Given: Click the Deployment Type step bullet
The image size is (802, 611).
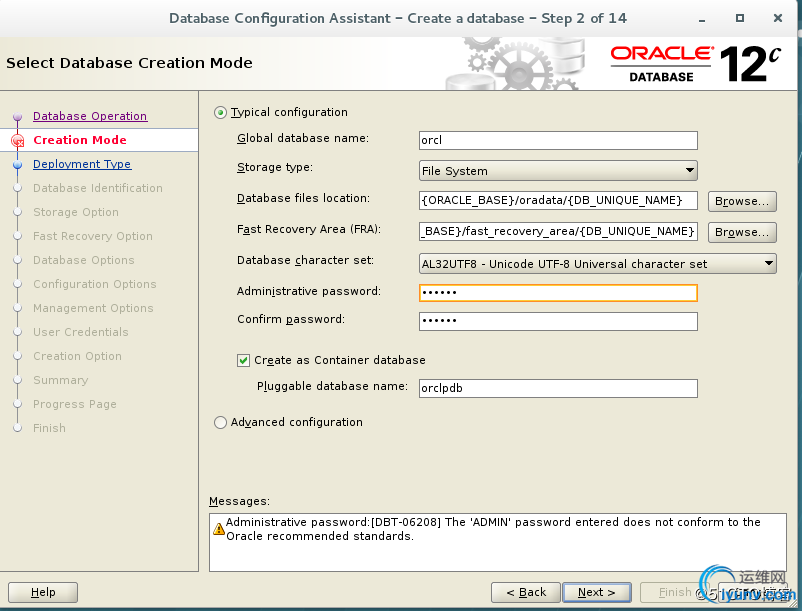Looking at the screenshot, I should 17,165.
